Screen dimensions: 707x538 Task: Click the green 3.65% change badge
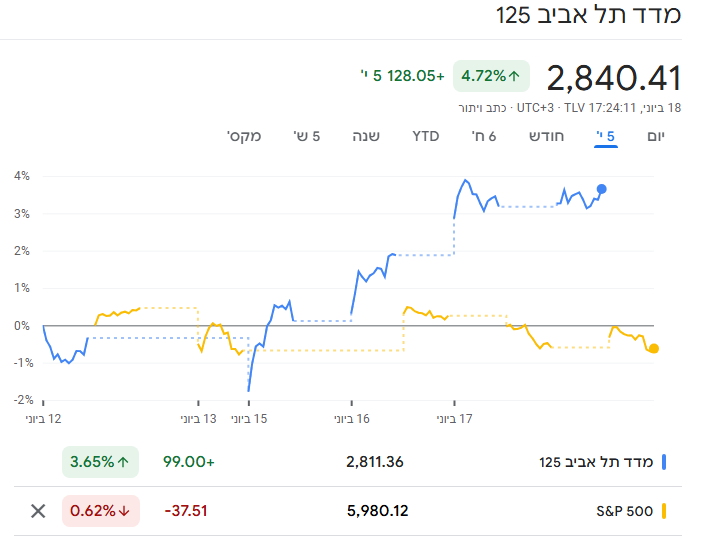point(101,462)
